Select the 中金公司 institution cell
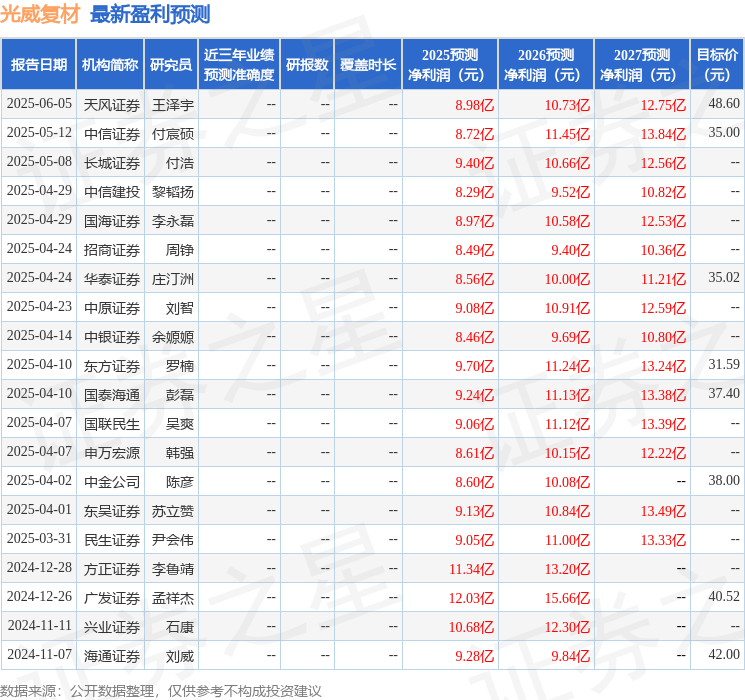The width and height of the screenshot is (745, 700). (x=112, y=482)
